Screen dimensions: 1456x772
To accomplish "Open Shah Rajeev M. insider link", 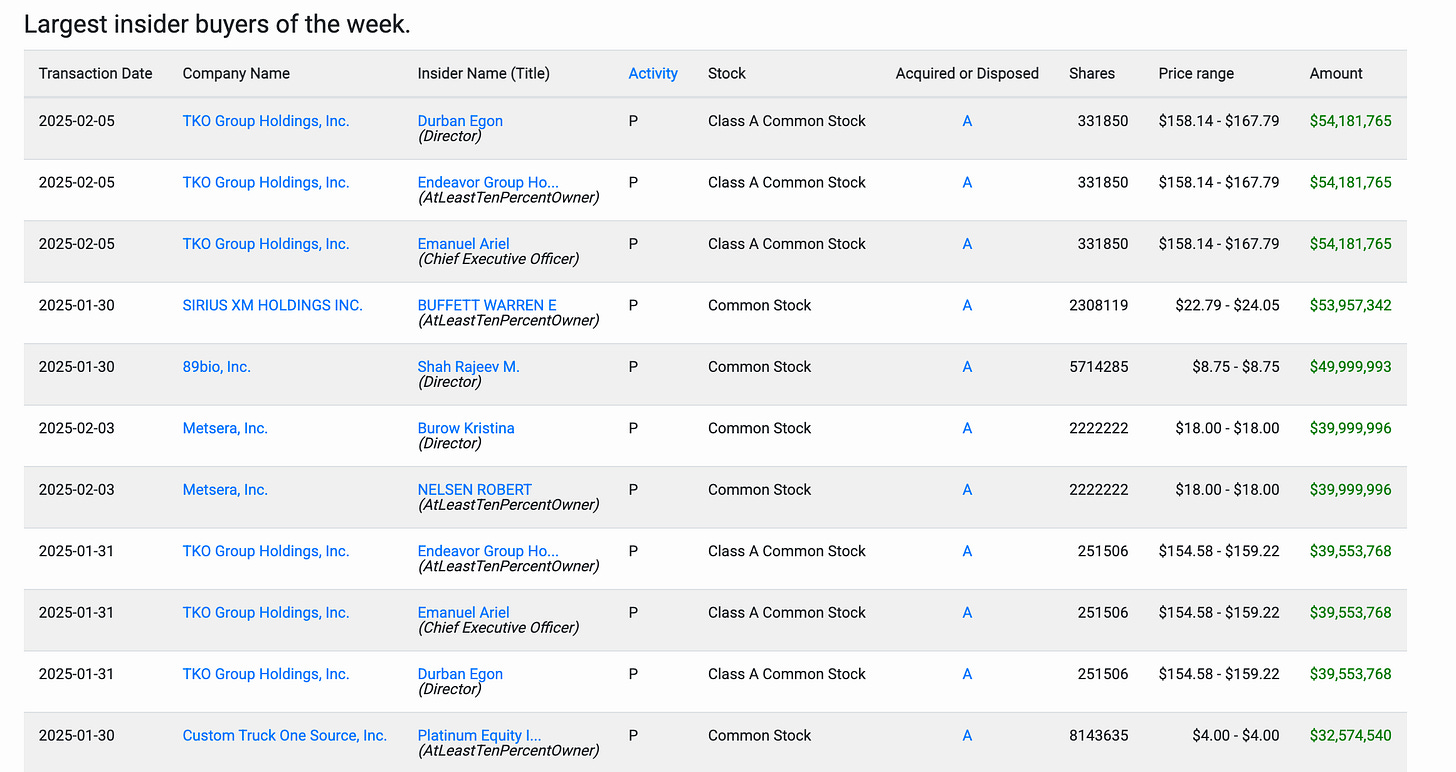I will (x=468, y=367).
